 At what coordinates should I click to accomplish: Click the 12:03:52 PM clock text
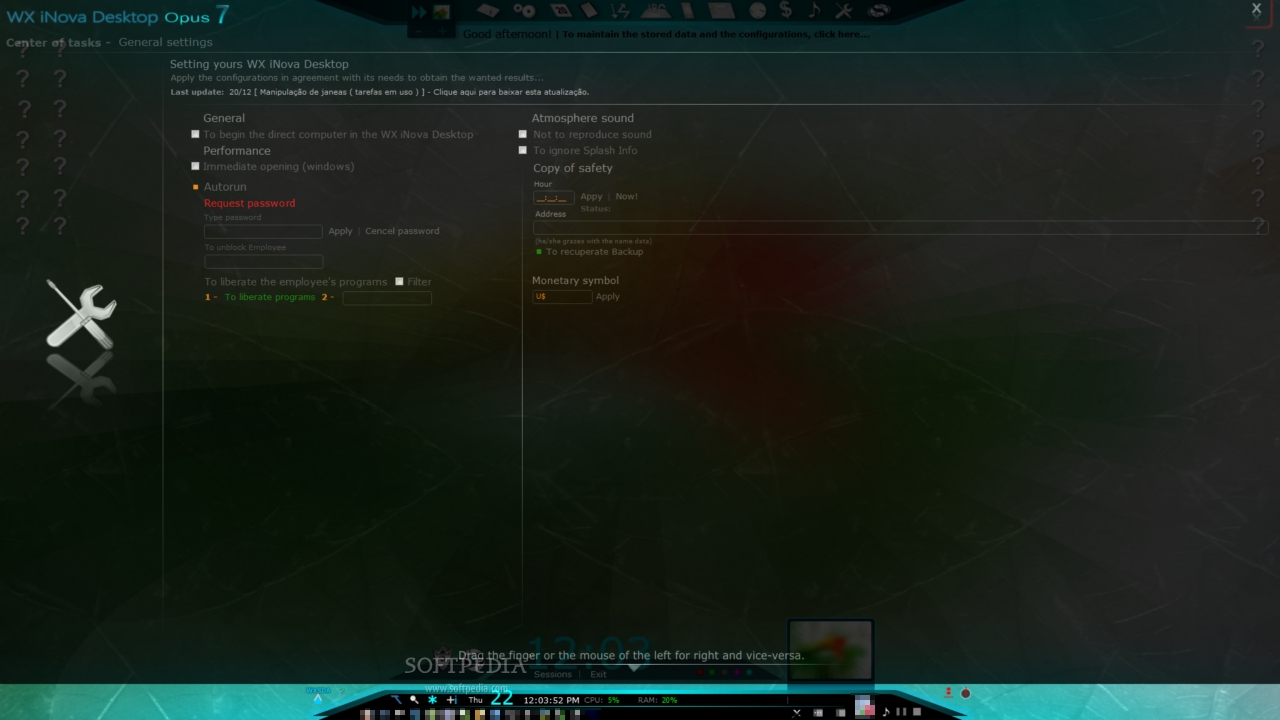[551, 700]
